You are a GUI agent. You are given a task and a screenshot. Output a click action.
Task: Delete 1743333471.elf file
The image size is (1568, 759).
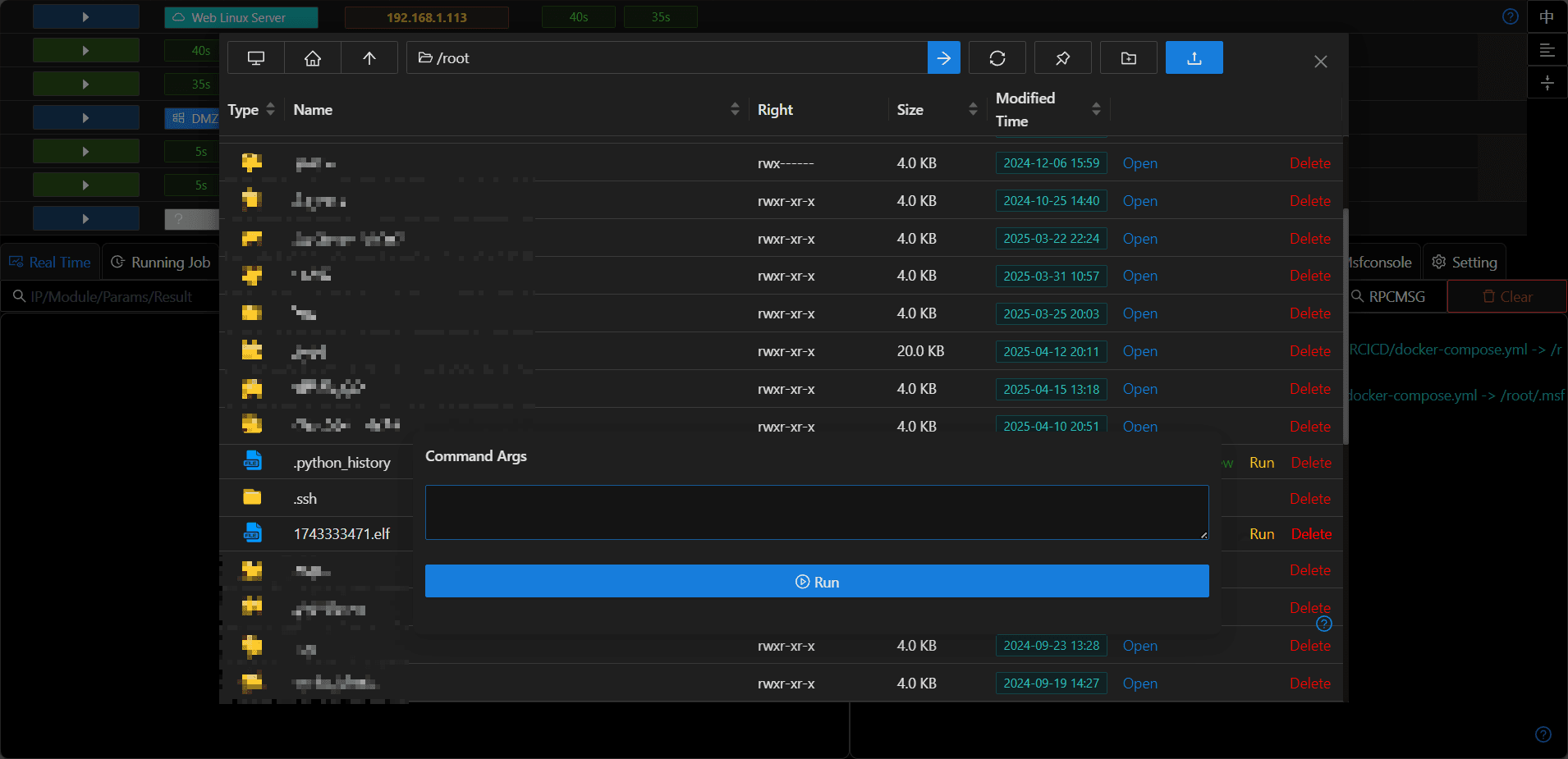click(x=1311, y=534)
